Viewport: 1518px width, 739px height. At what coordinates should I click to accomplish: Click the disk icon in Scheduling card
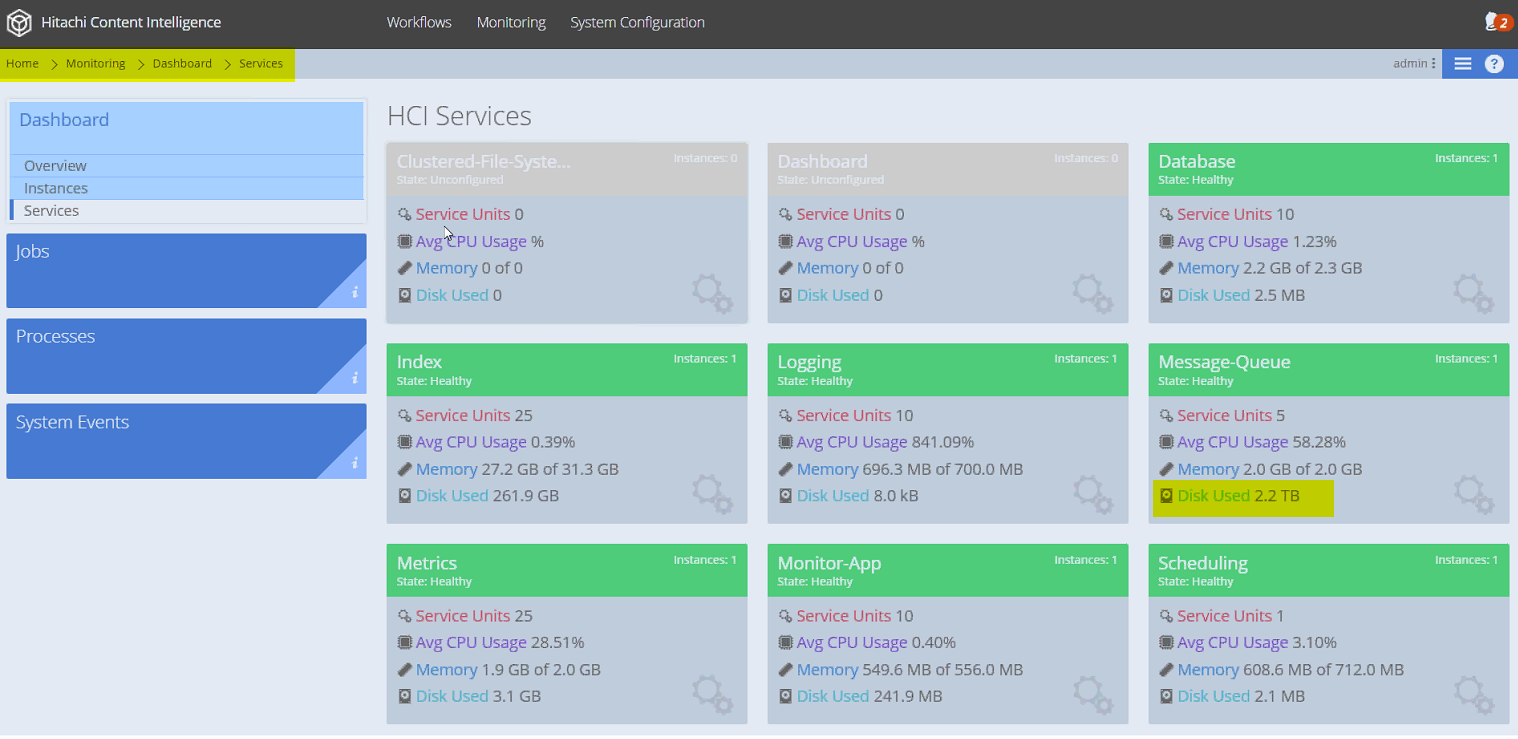pos(1166,696)
